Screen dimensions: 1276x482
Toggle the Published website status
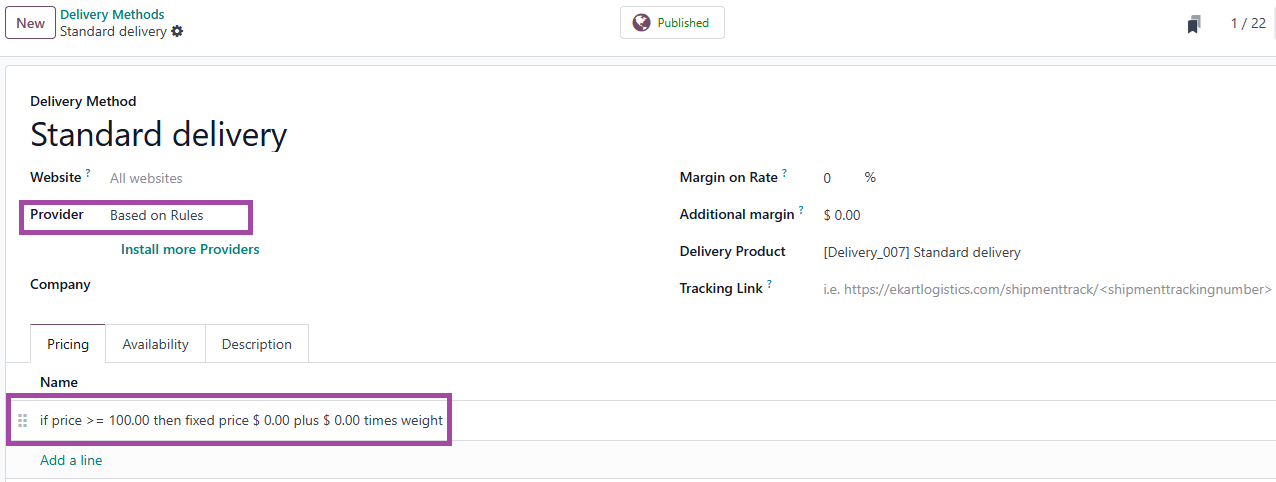point(672,23)
